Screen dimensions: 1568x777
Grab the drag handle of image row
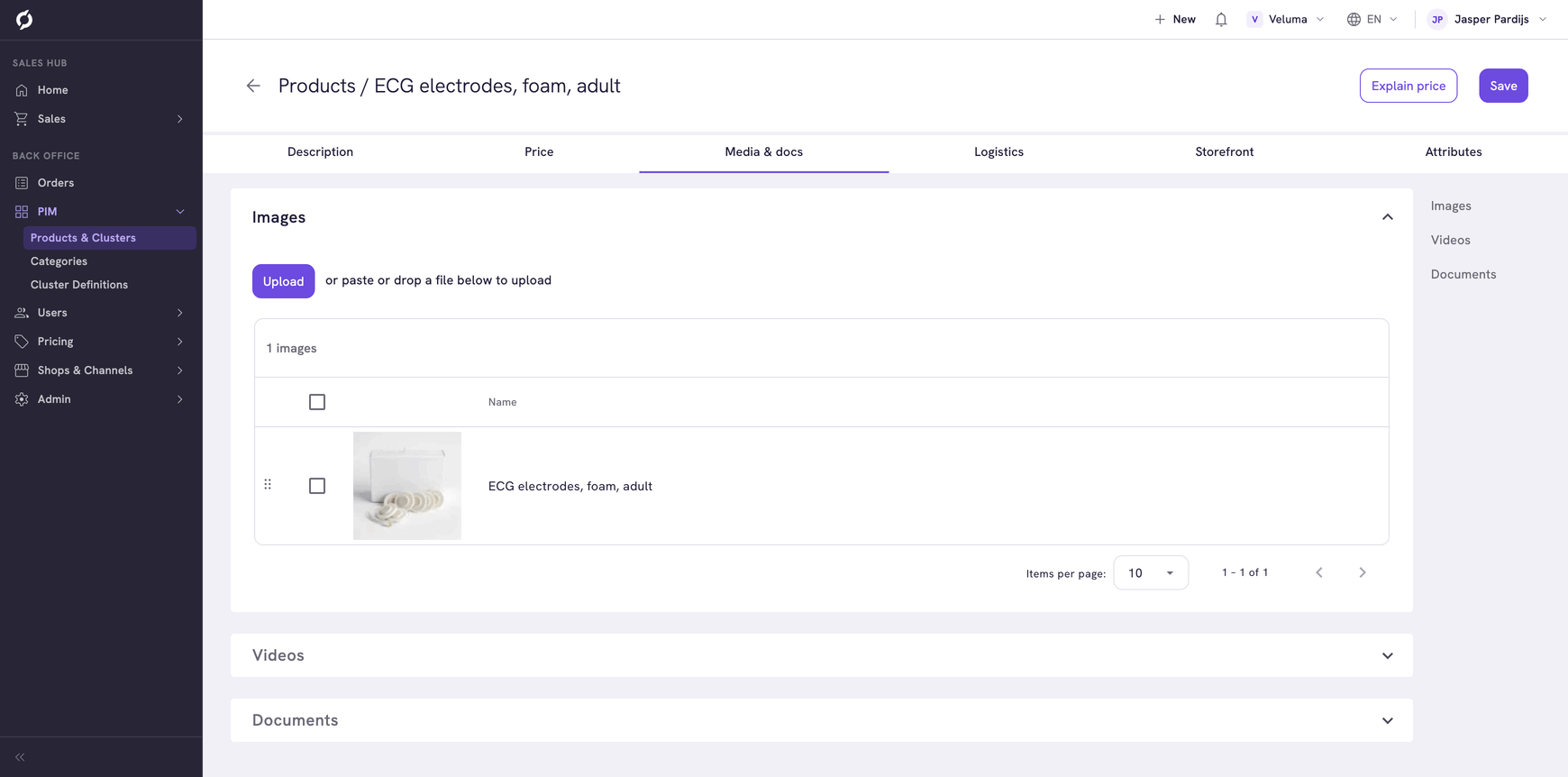point(268,485)
